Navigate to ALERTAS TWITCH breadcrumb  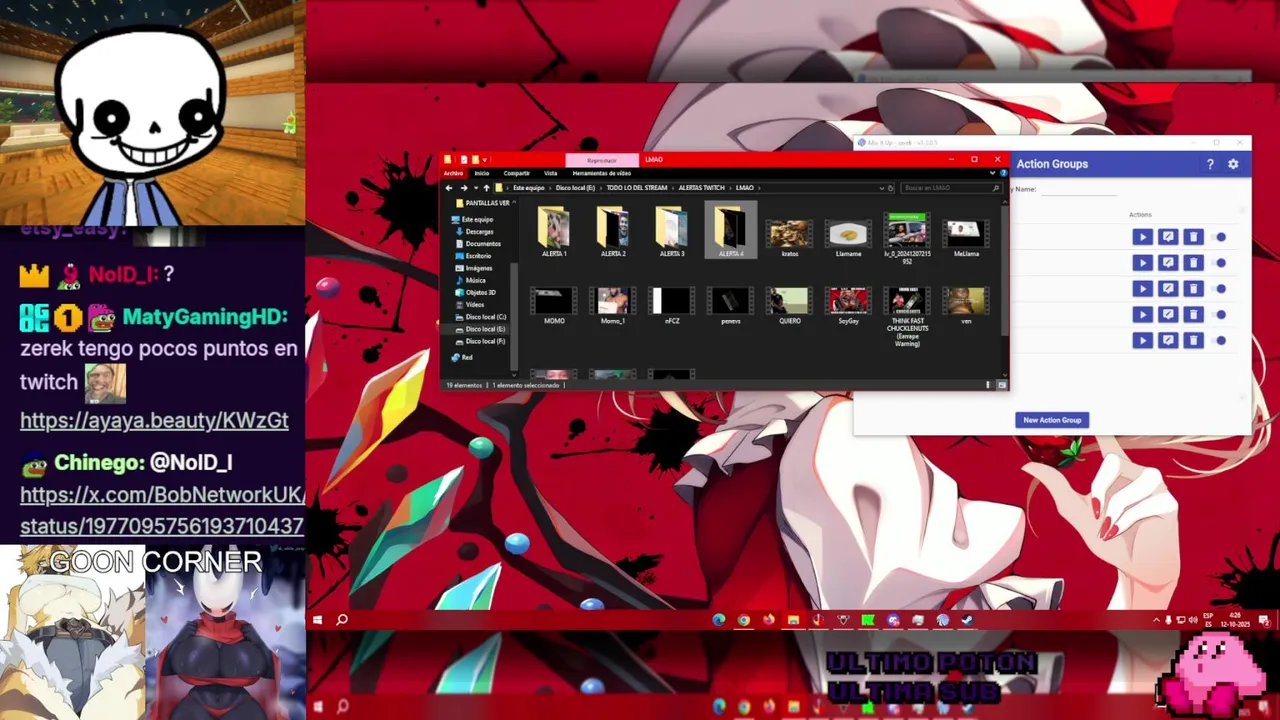pyautogui.click(x=701, y=188)
